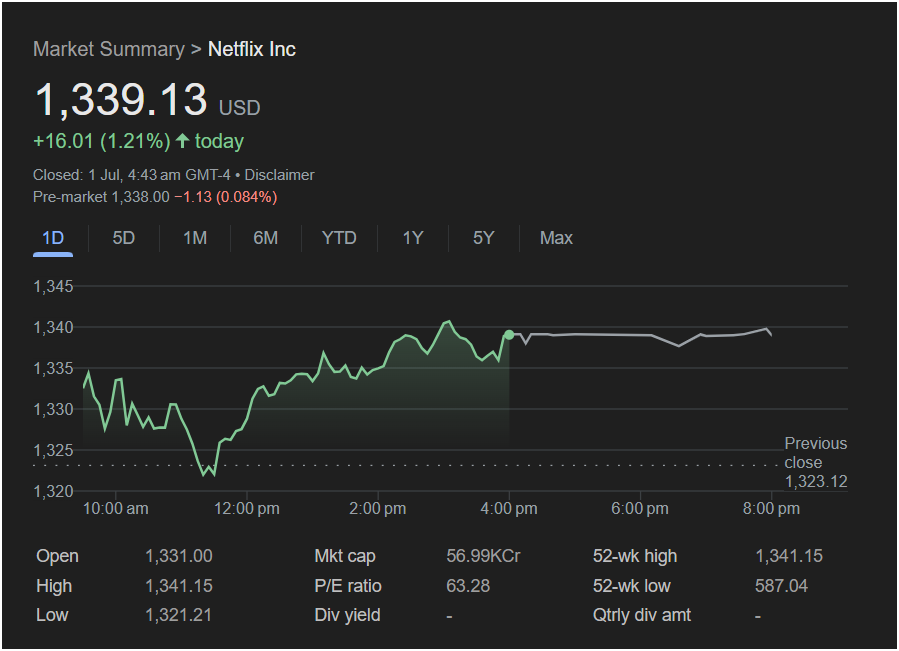Select the YTD tab
Screen dimensions: 899x651
pos(339,238)
